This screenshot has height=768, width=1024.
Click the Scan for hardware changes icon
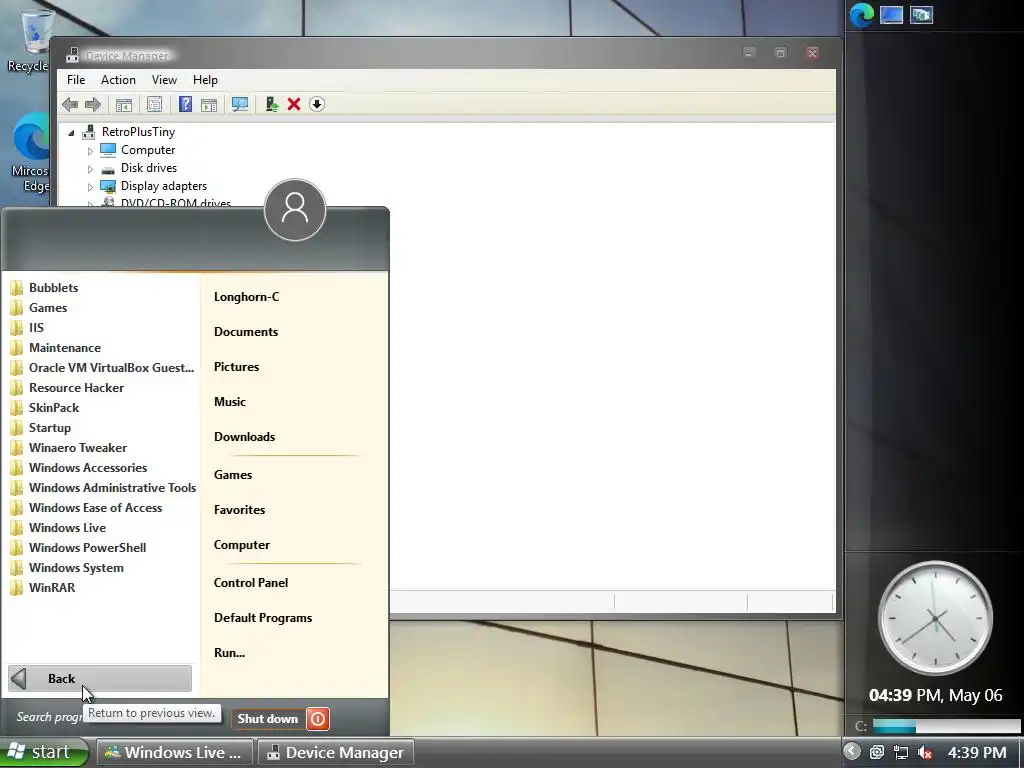click(x=240, y=104)
